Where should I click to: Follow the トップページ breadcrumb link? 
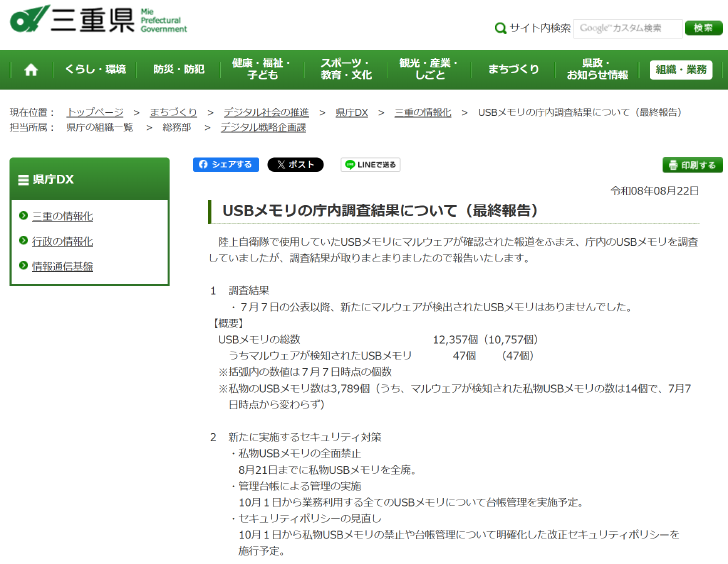[x=95, y=112]
